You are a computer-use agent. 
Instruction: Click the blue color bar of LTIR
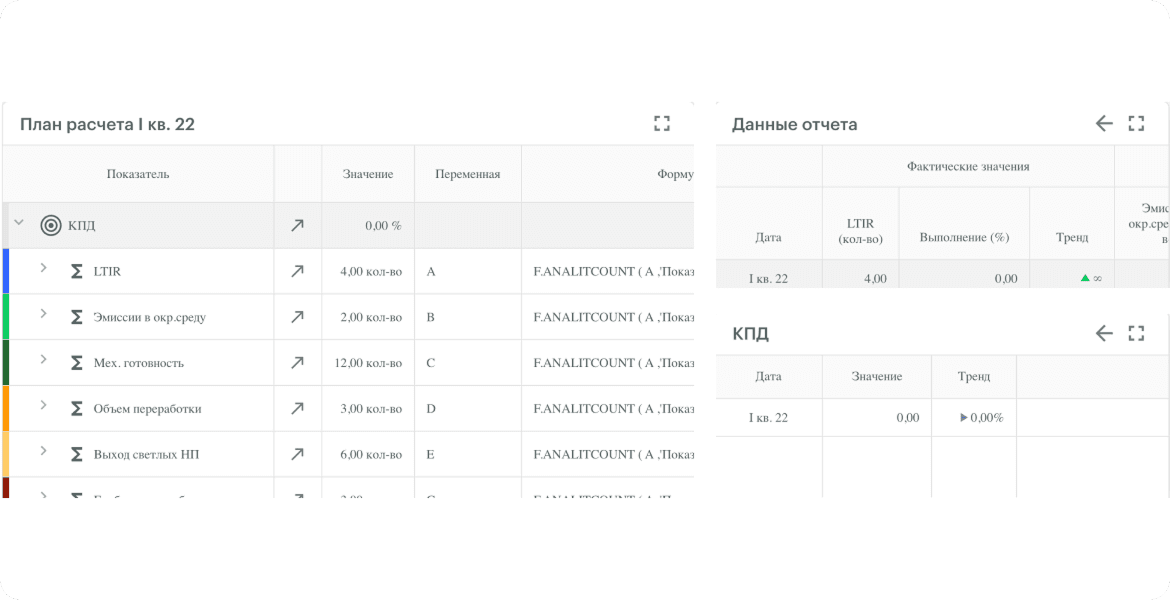pyautogui.click(x=5, y=271)
